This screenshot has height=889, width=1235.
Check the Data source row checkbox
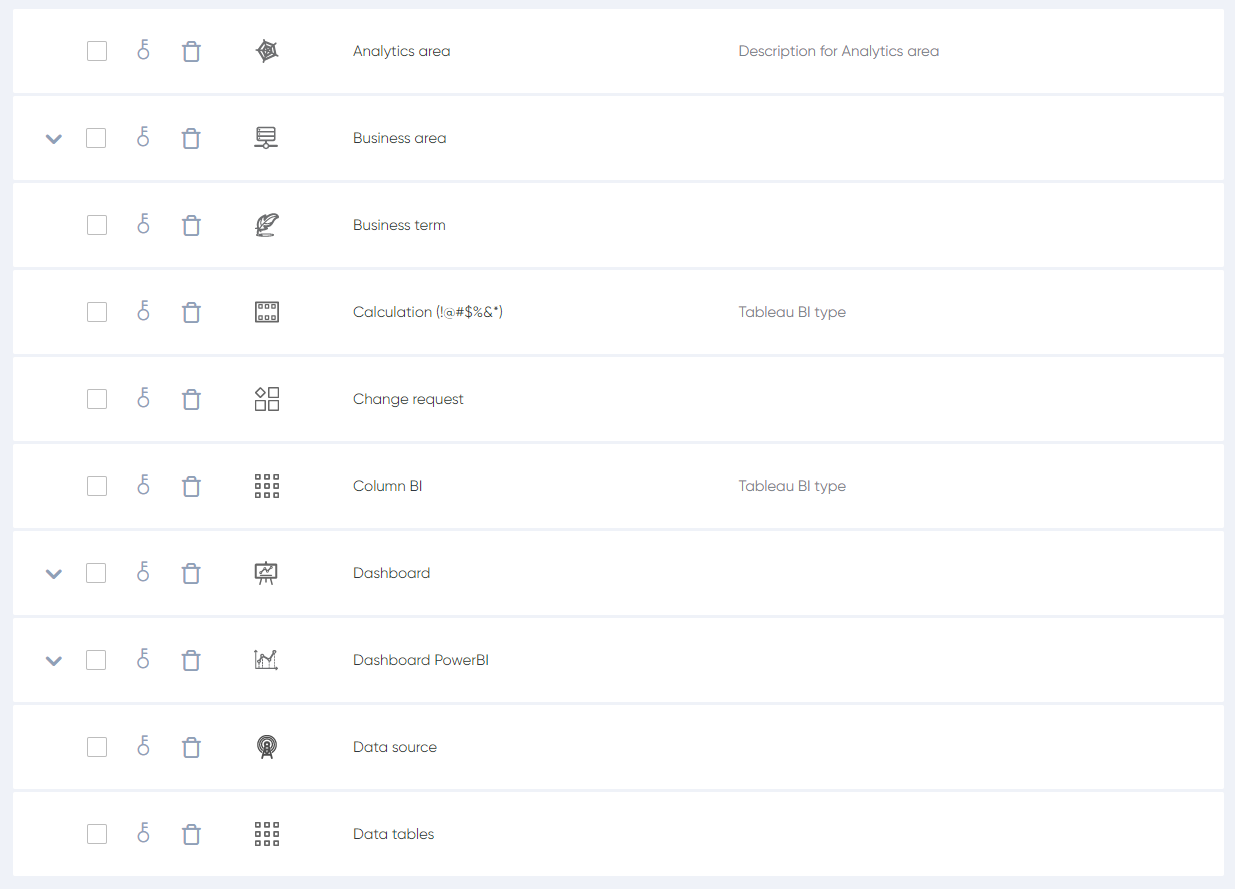click(x=97, y=747)
